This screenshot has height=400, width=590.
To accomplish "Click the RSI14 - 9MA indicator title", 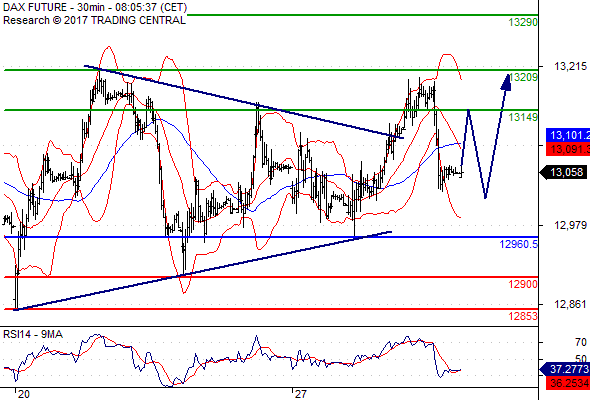I will [33, 334].
